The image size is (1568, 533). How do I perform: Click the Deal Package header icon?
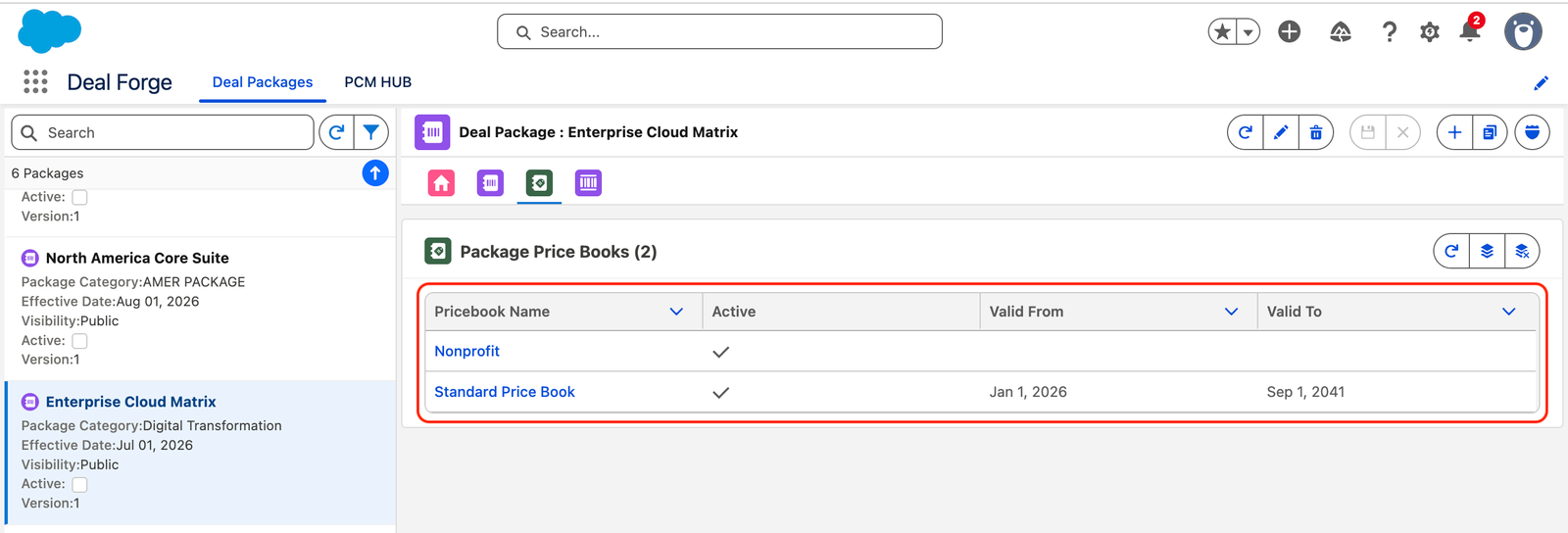tap(432, 132)
